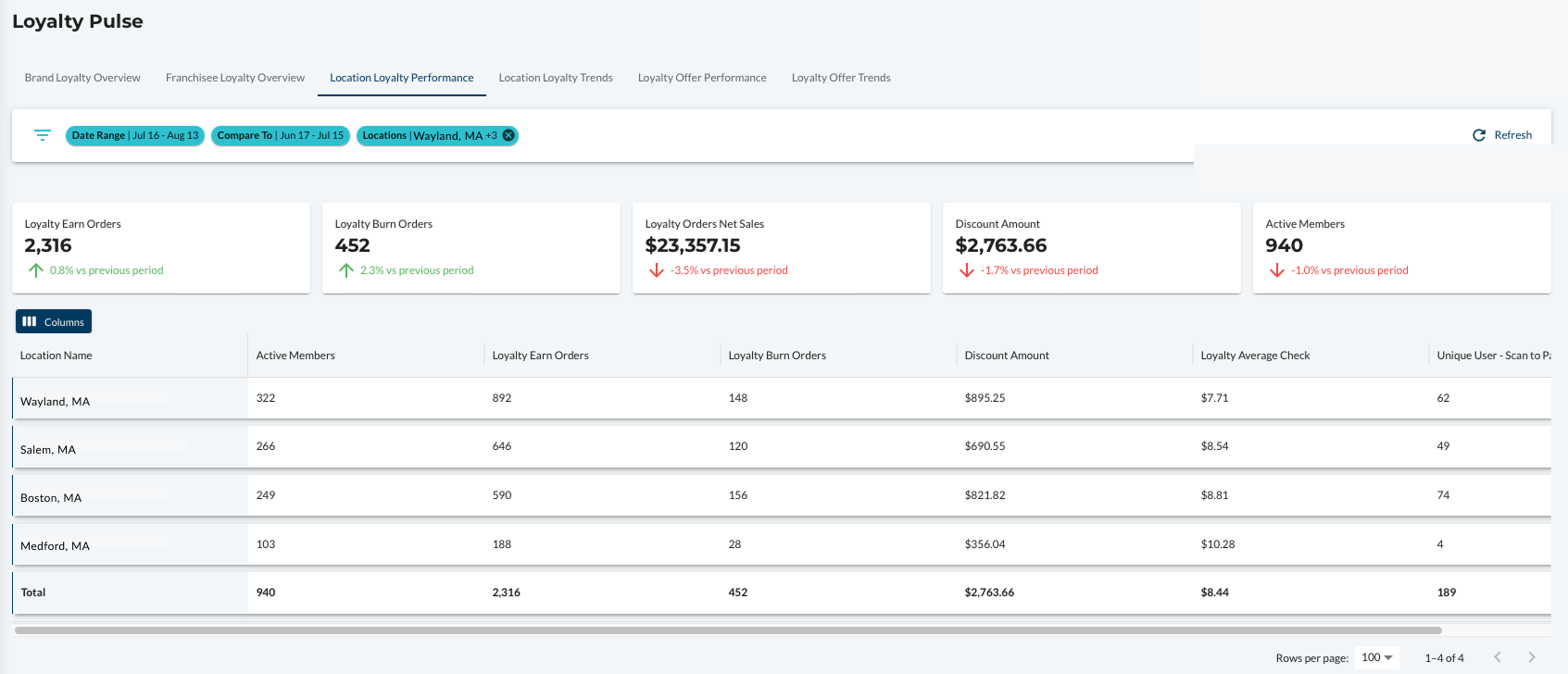Click the Discount Amount column header
Screen dimensions: 1568x674
(x=1007, y=356)
